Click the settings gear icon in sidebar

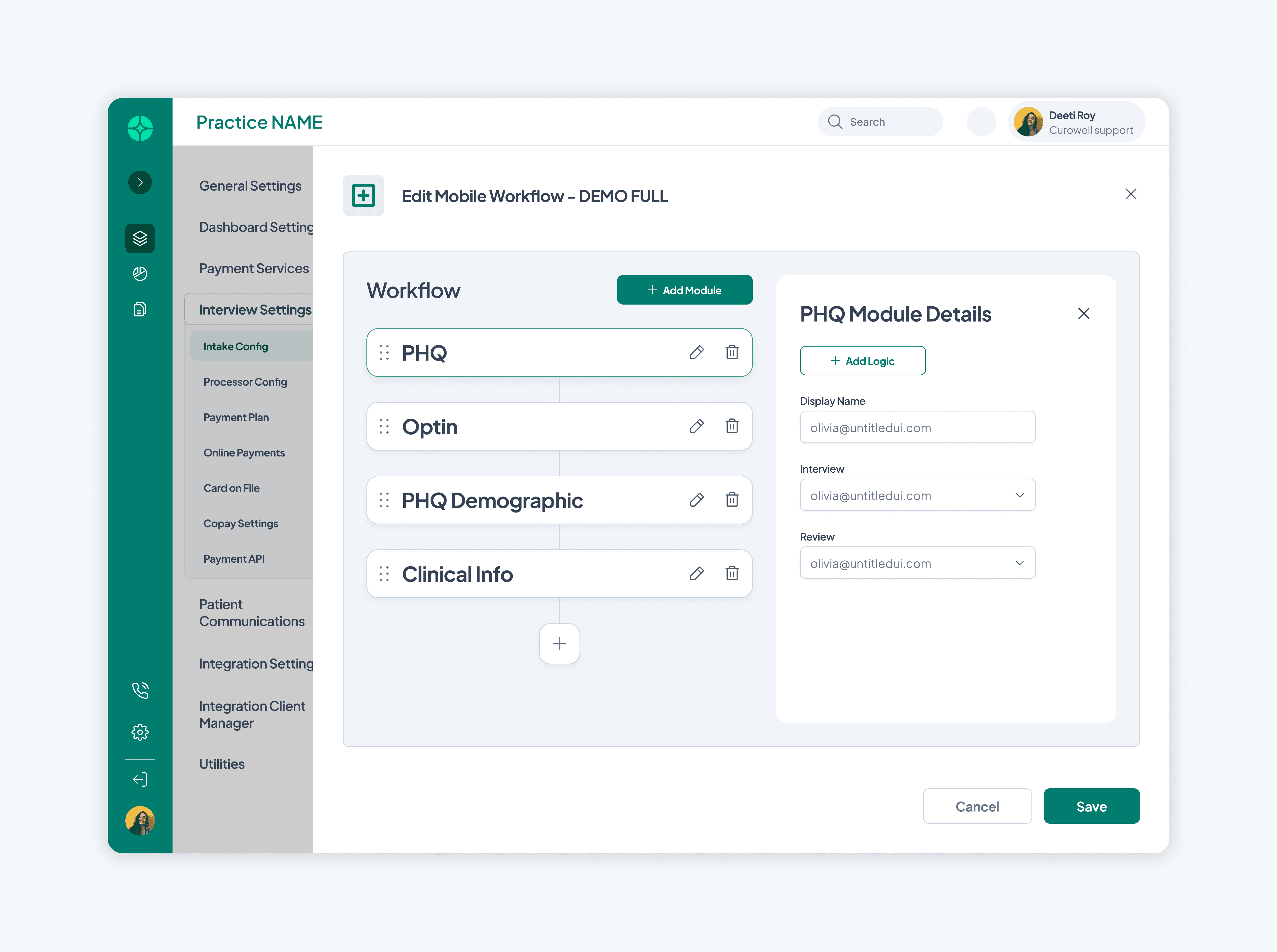point(140,732)
